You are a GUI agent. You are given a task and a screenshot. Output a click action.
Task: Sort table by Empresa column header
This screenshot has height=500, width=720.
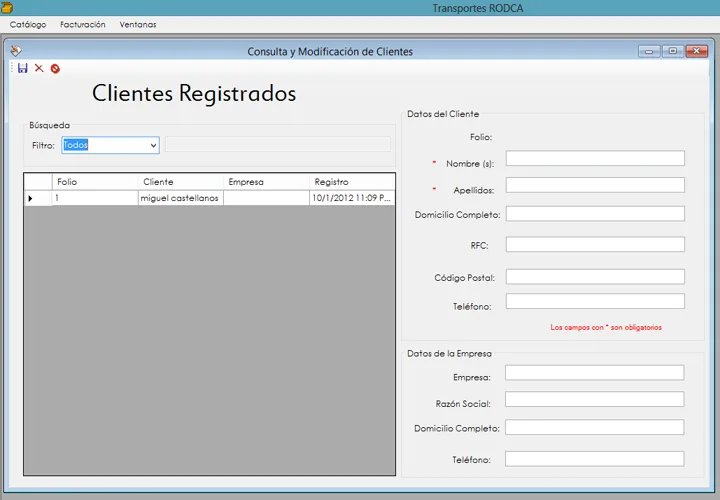click(x=266, y=182)
